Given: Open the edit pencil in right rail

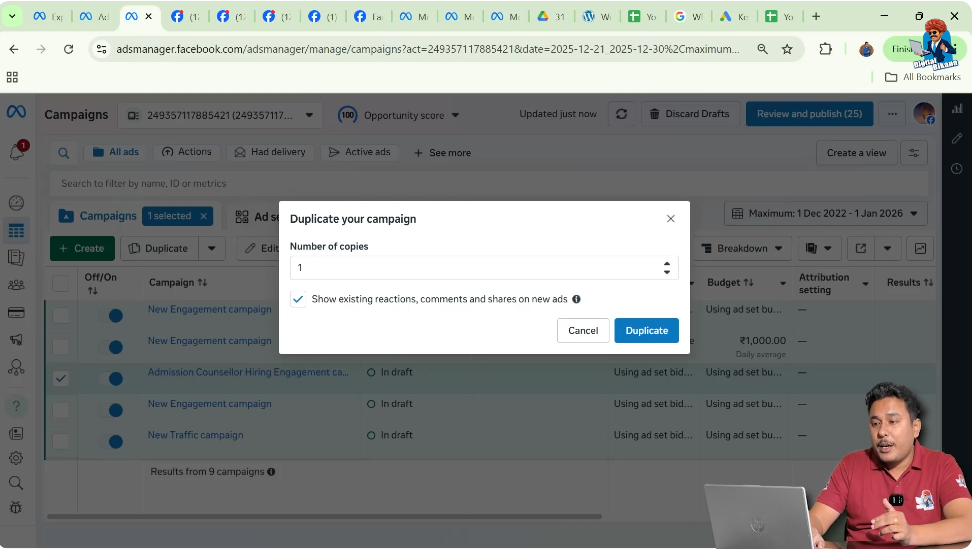Looking at the screenshot, I should point(957,138).
